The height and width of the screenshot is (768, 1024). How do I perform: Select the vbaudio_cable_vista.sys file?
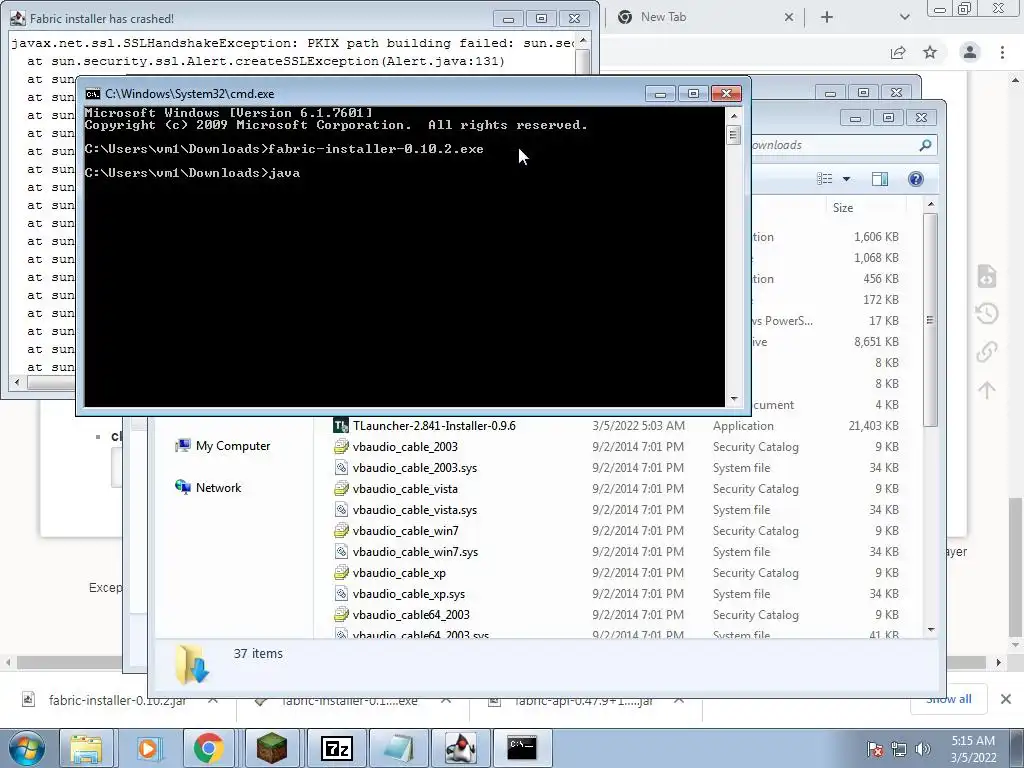(415, 509)
